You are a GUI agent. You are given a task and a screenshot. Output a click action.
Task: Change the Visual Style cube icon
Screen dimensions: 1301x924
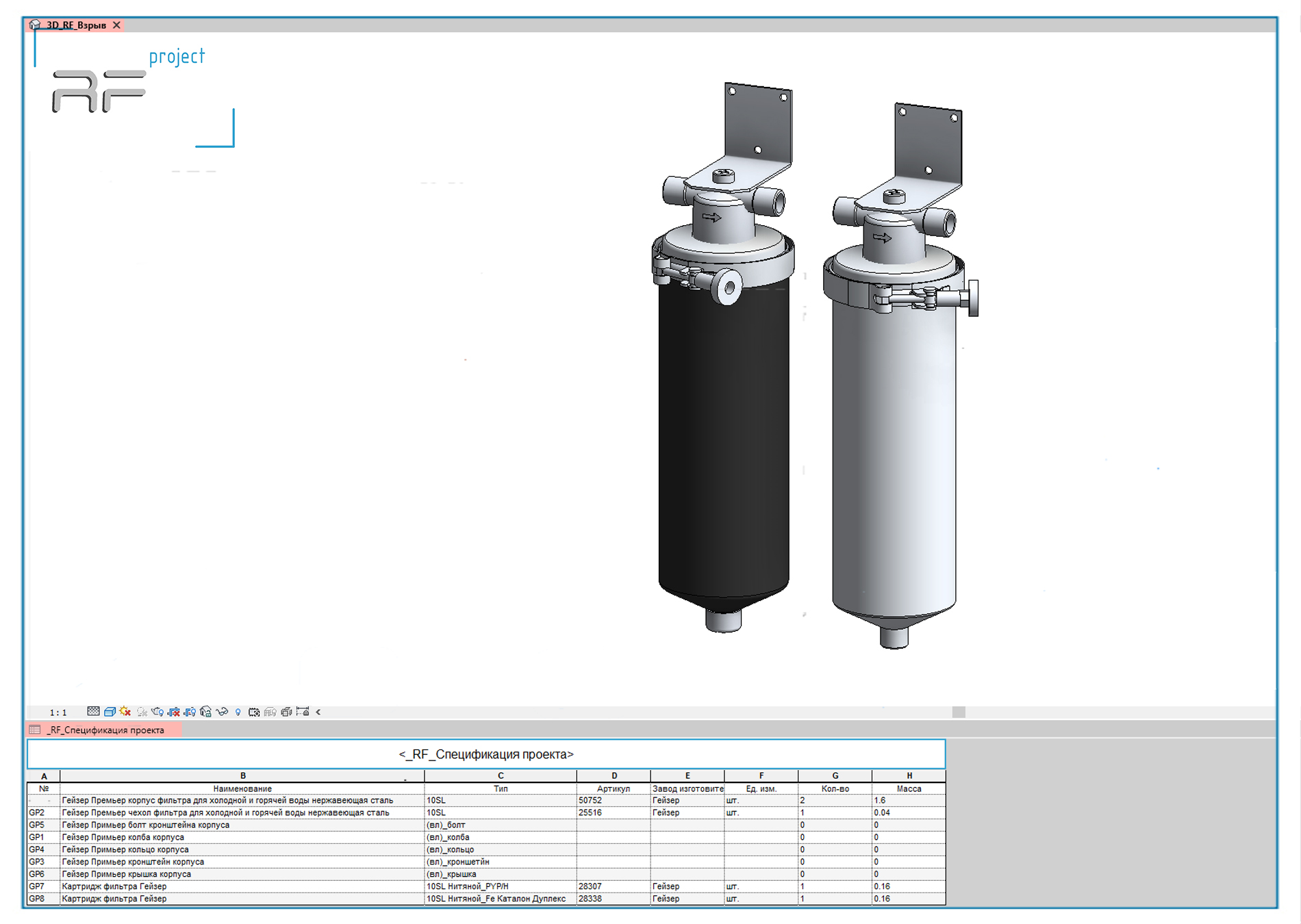(110, 712)
